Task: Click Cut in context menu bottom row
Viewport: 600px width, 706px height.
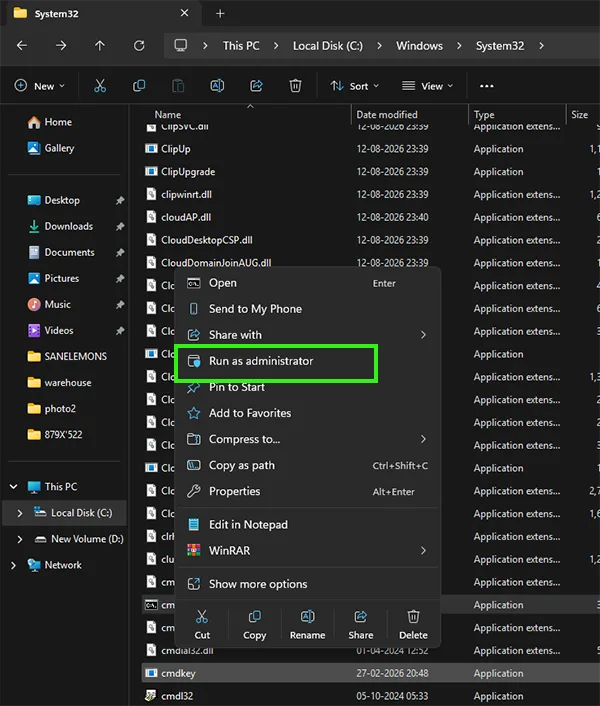Action: click(202, 625)
